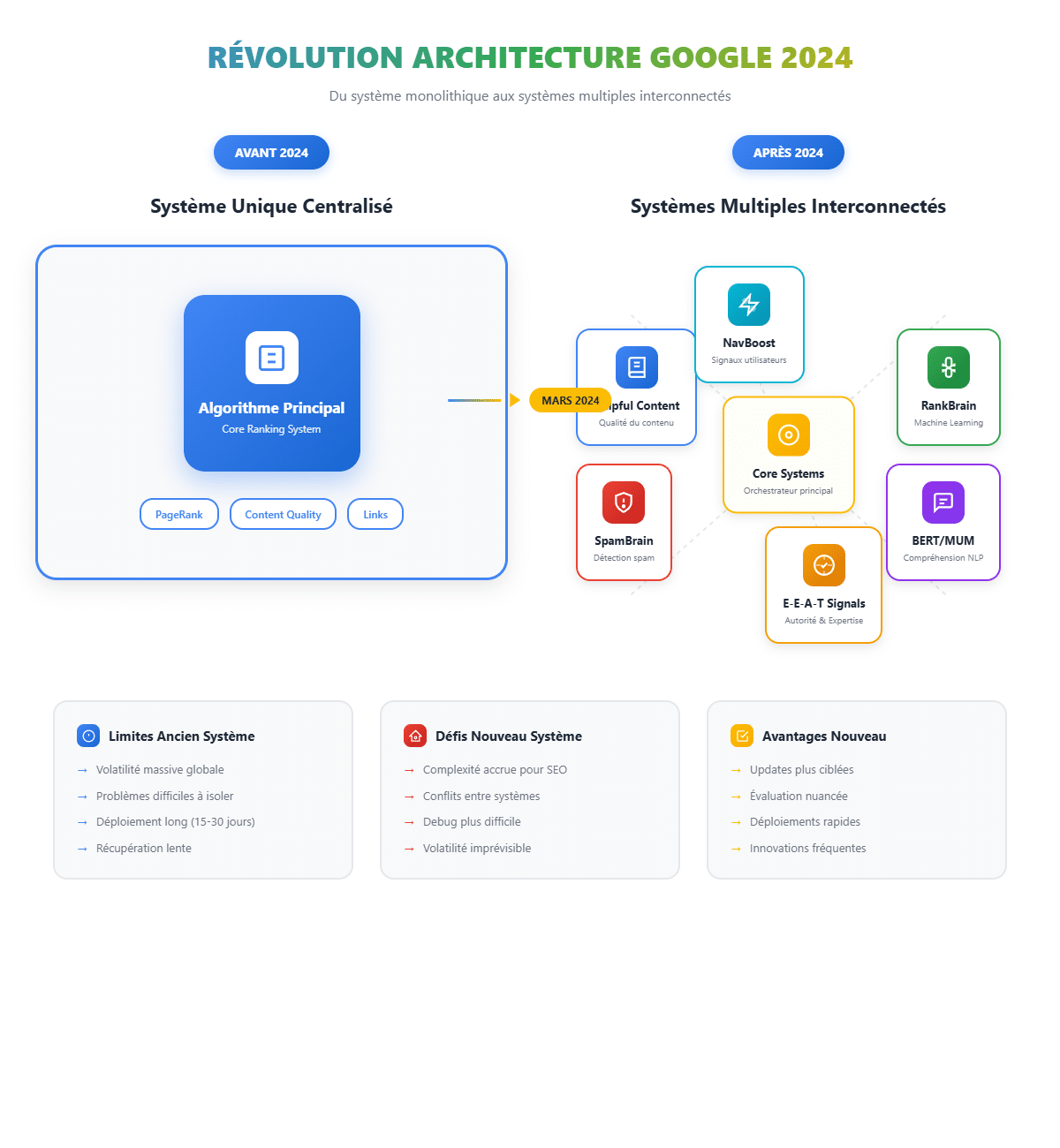1060x1148 pixels.
Task: Click the SpamBrain red shield icon
Action: 624,502
